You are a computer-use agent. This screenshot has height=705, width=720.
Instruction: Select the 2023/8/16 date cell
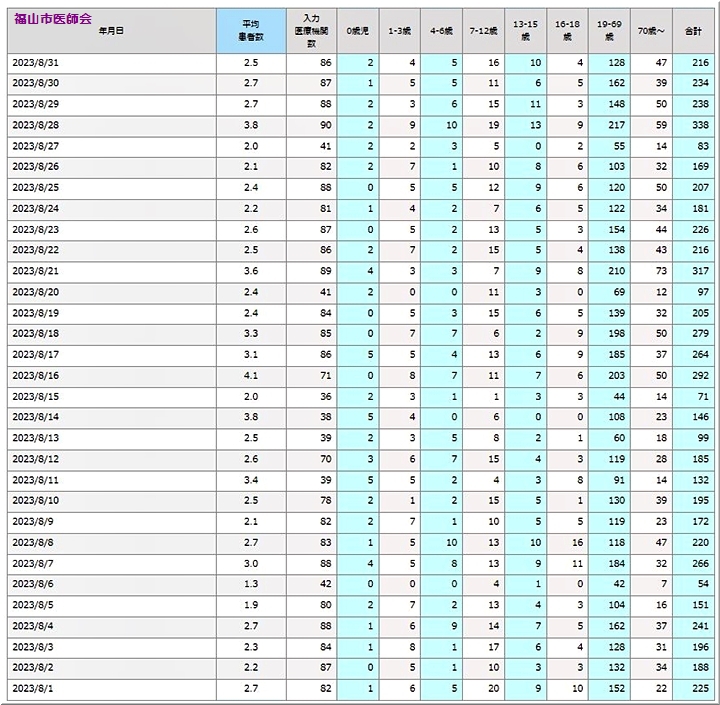click(35, 376)
